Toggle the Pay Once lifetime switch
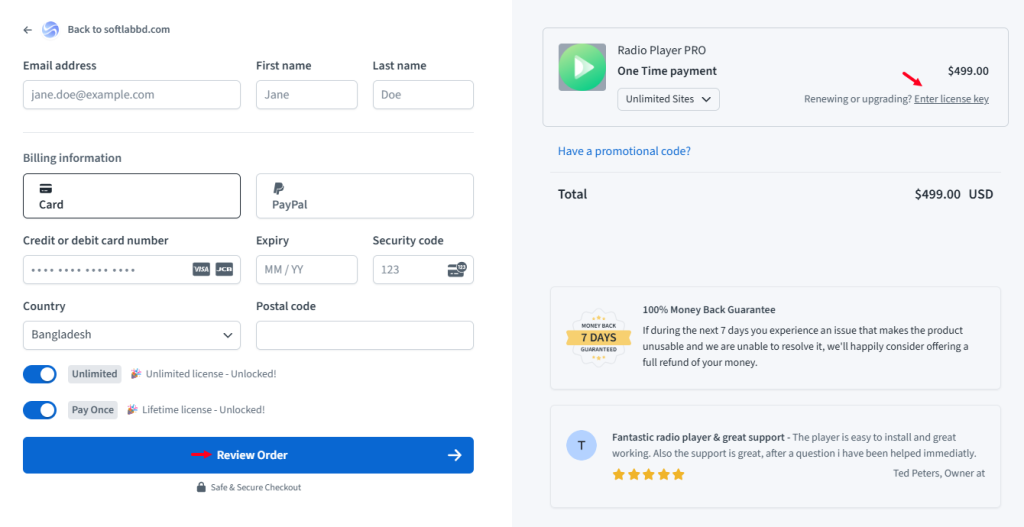This screenshot has width=1024, height=527. click(x=40, y=410)
